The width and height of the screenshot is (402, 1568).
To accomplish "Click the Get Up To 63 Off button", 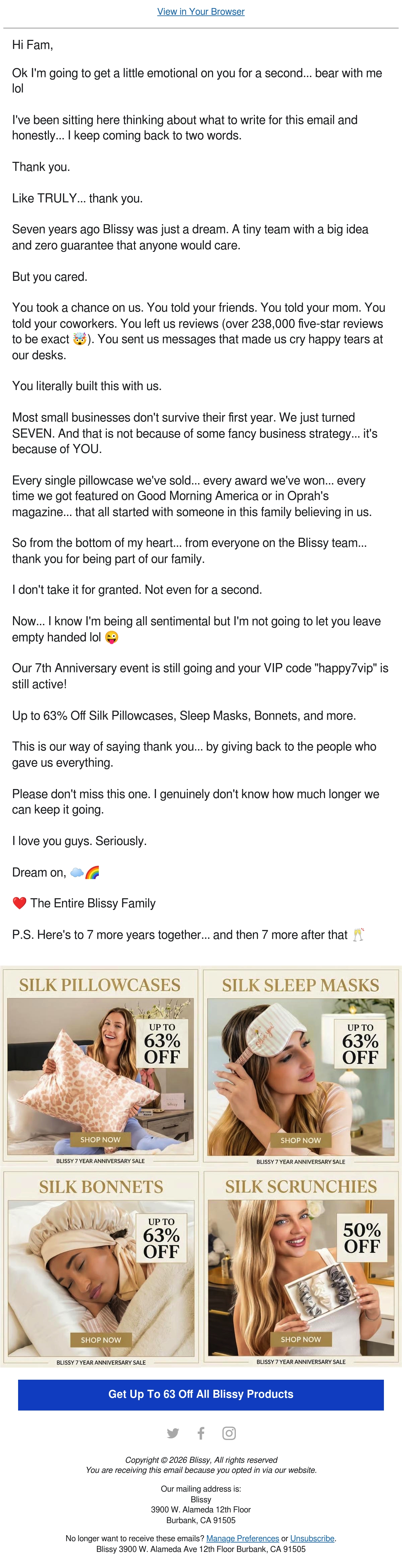I will tap(201, 1394).
